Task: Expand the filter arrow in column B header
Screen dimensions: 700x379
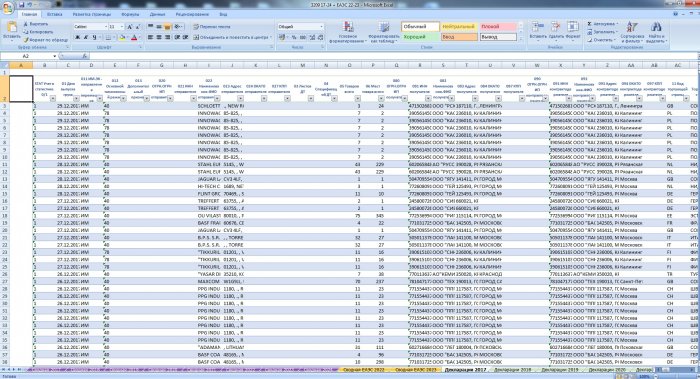Action: click(x=53, y=98)
